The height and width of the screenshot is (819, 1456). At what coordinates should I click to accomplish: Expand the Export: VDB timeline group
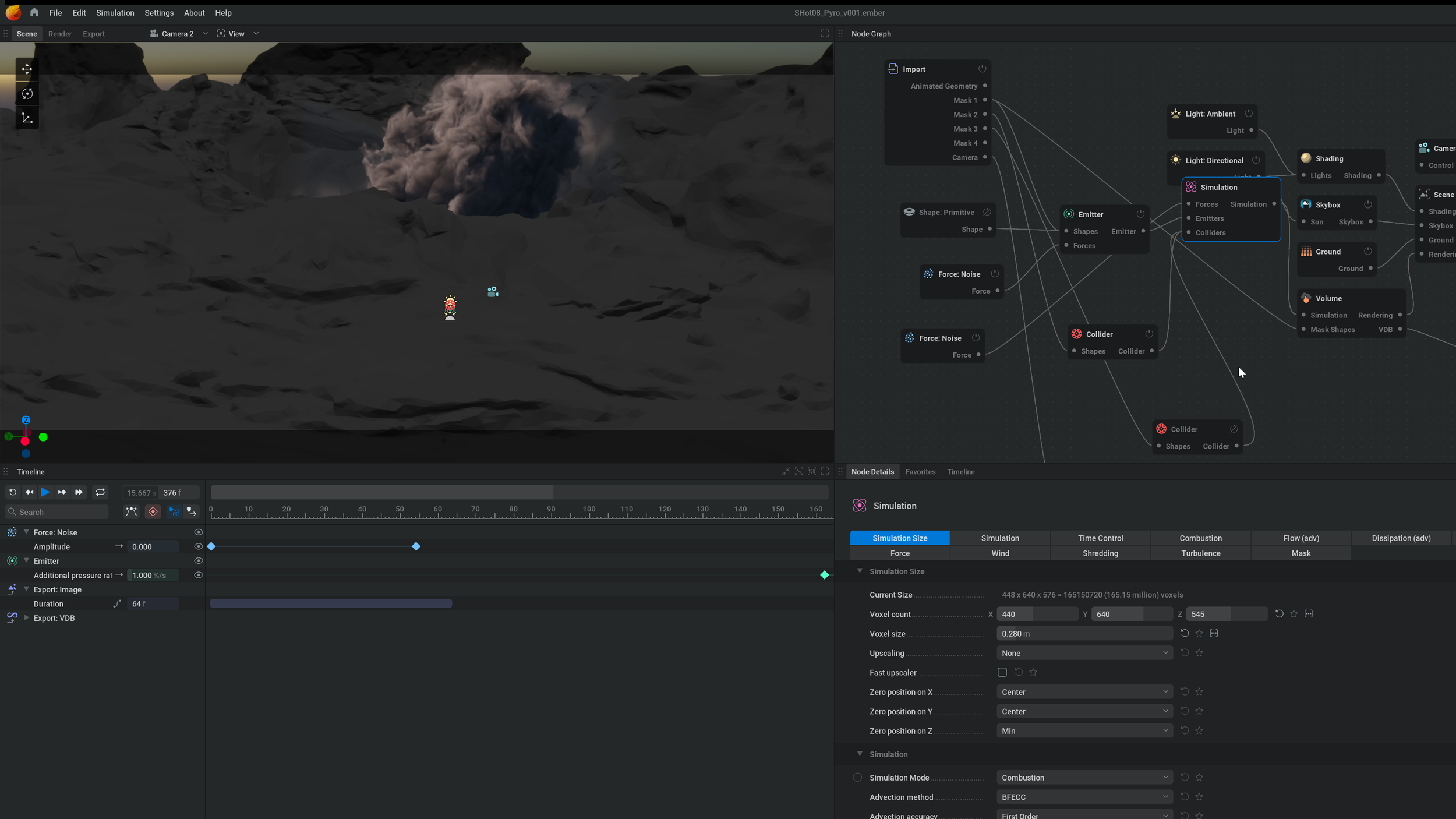(x=26, y=618)
